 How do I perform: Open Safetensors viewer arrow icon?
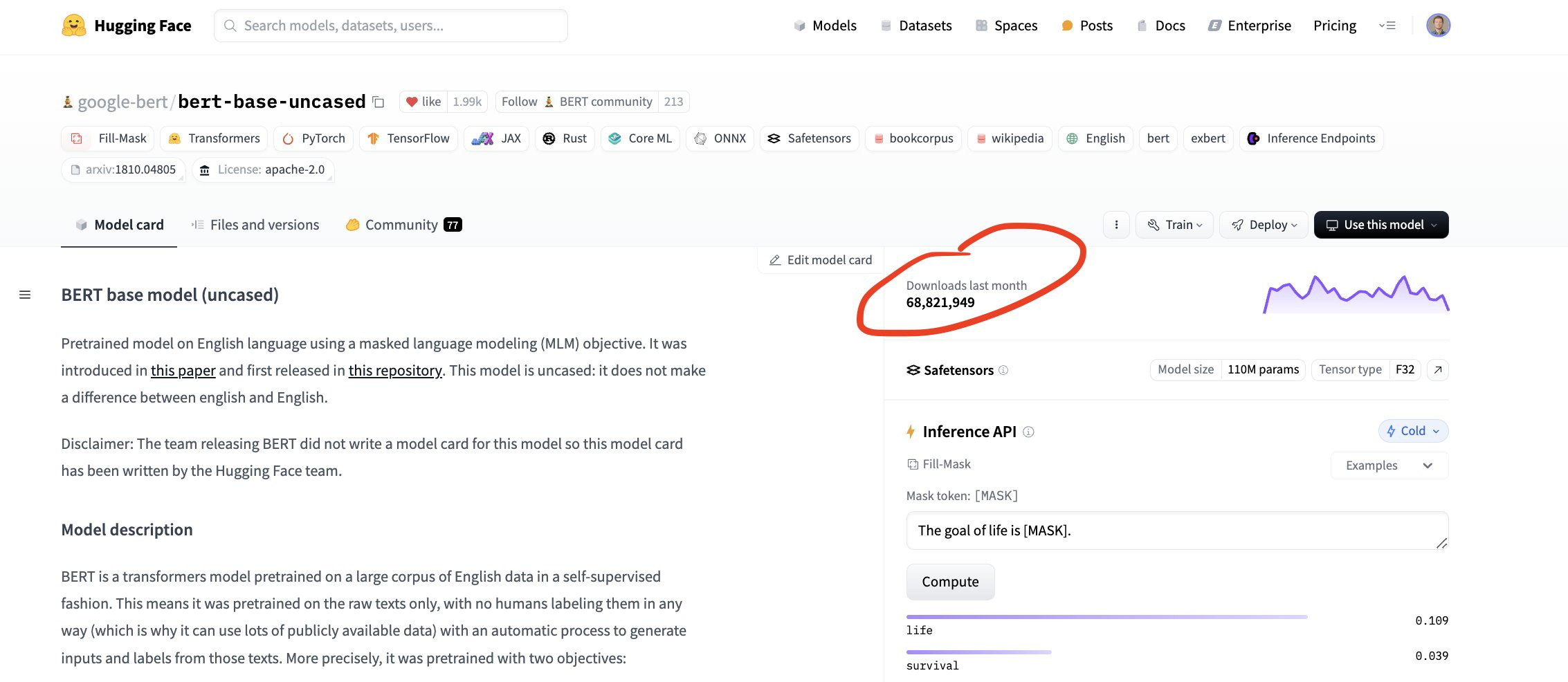1438,370
